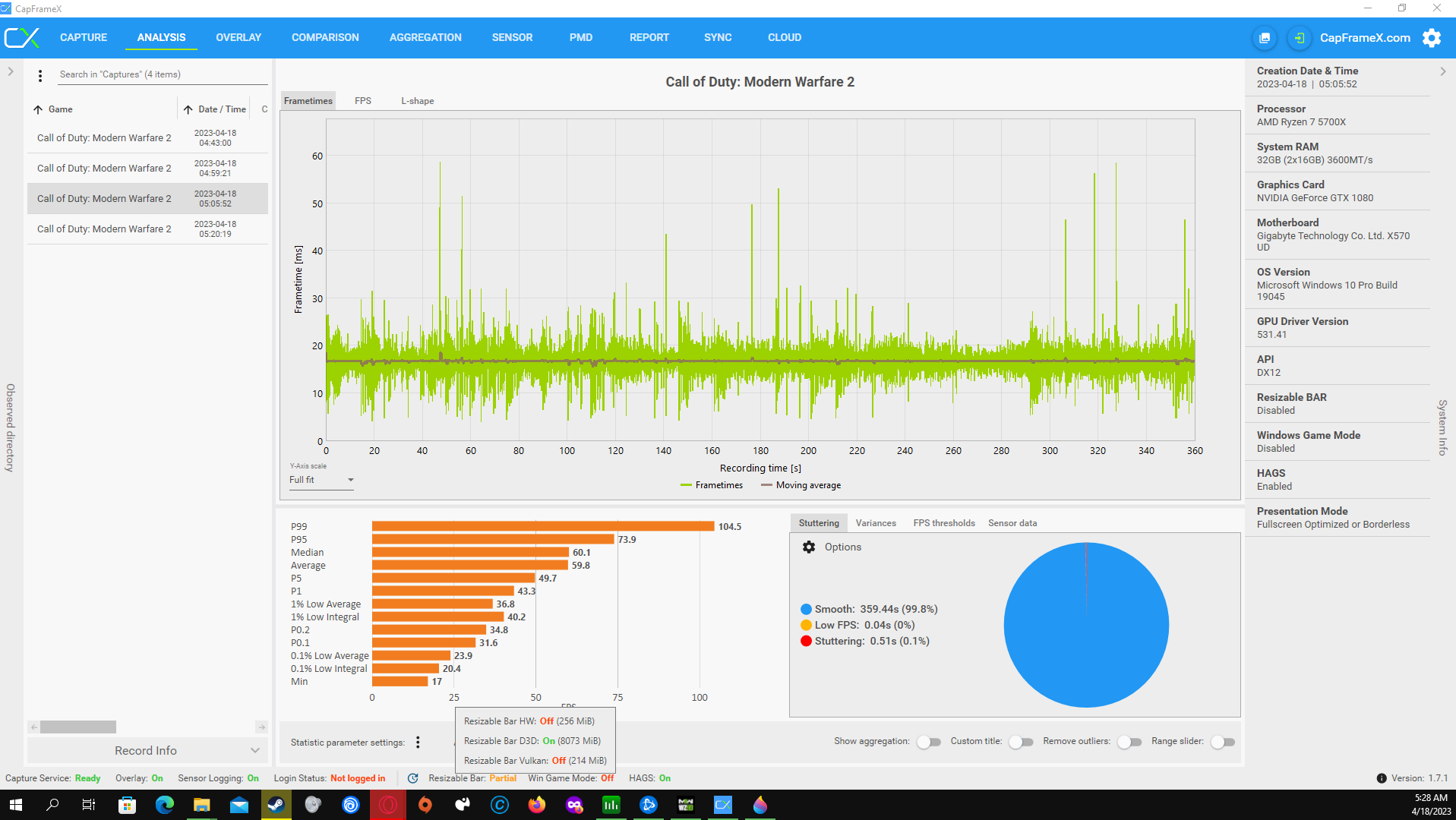
Task: Switch to the OVERLAY tab
Action: coord(238,38)
